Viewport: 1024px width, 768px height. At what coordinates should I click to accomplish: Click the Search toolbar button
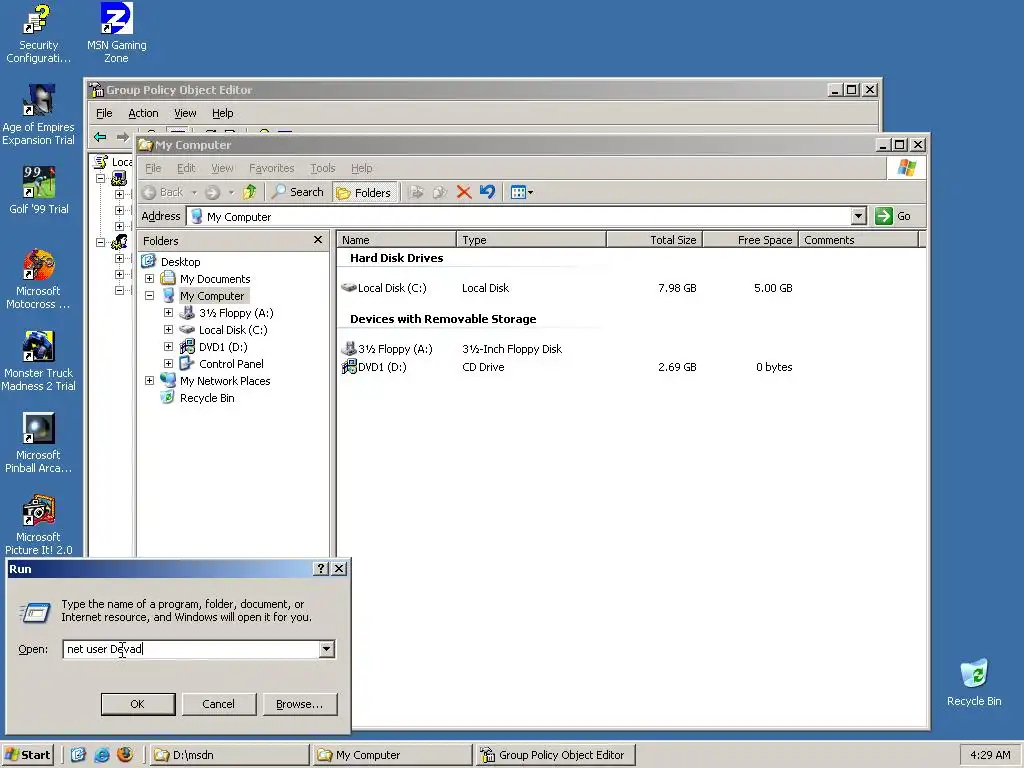[298, 192]
